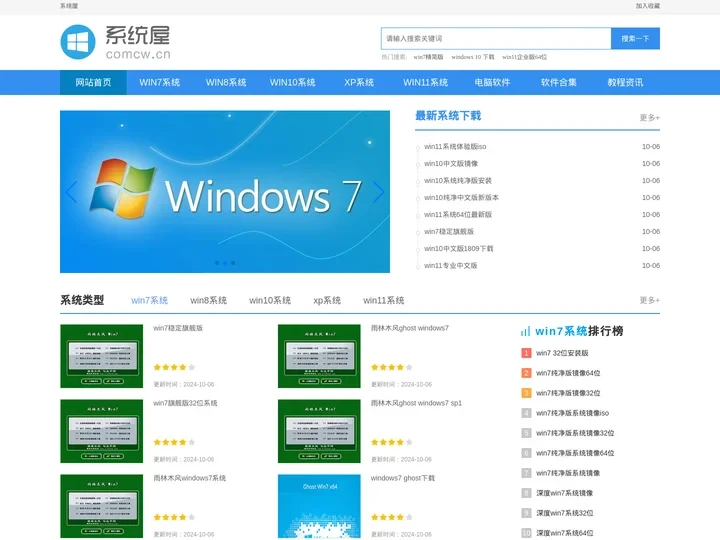Open win7纯净版系统镜像iso in ranking list
The height and width of the screenshot is (540, 720).
572,413
